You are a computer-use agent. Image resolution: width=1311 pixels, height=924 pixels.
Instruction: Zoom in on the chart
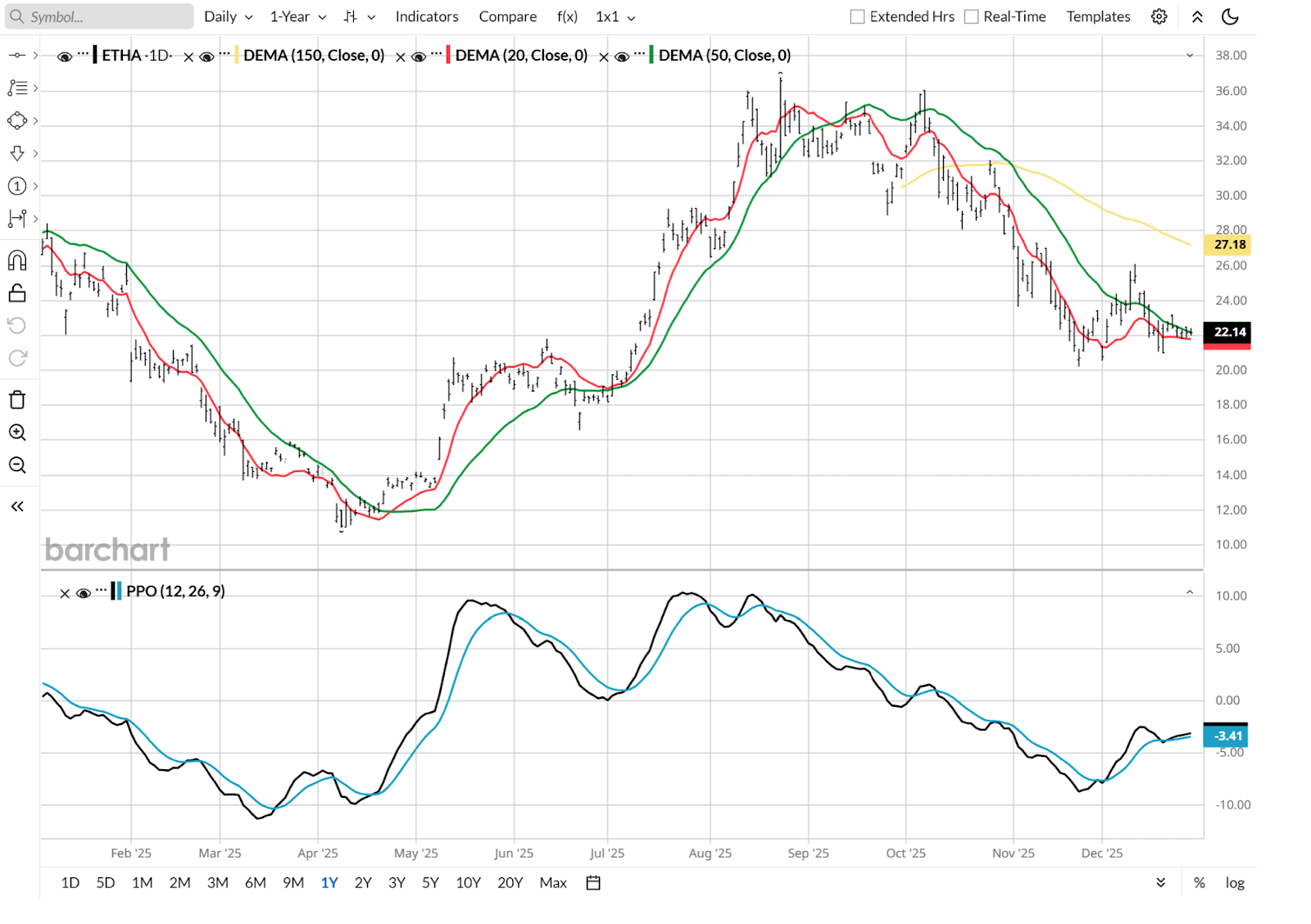pos(17,433)
